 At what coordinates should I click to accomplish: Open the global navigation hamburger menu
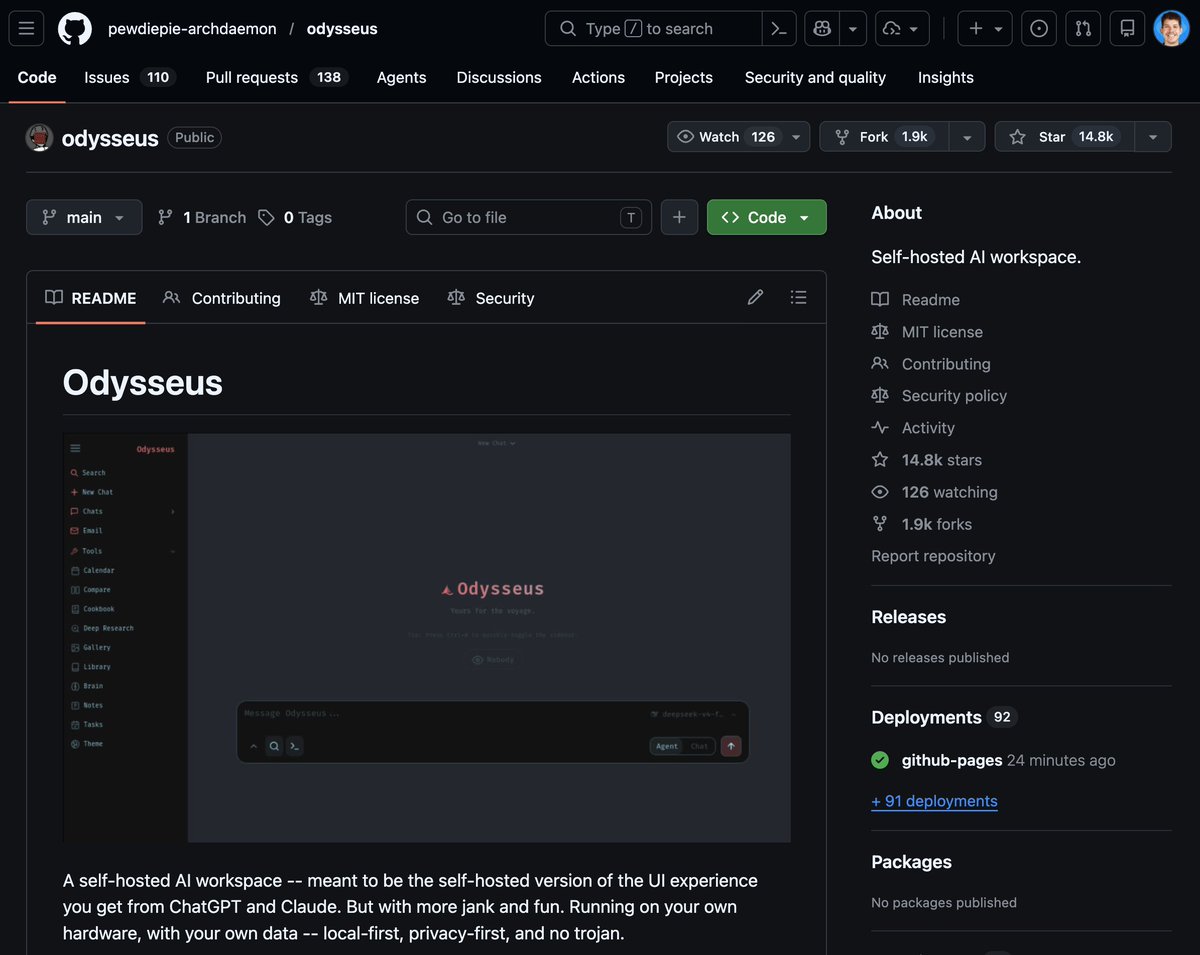pos(27,29)
